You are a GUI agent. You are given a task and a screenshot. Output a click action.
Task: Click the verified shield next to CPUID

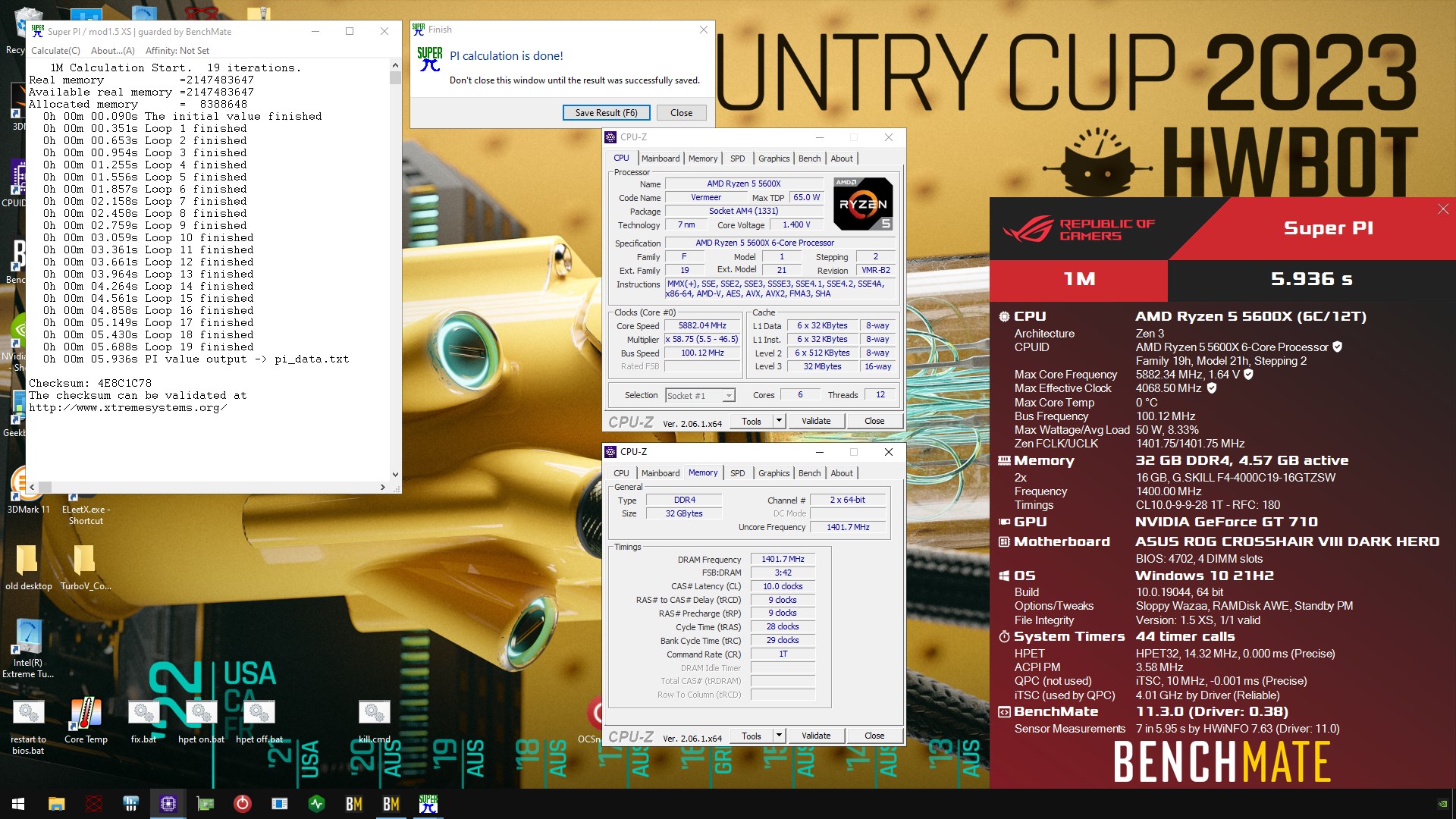[x=1338, y=347]
